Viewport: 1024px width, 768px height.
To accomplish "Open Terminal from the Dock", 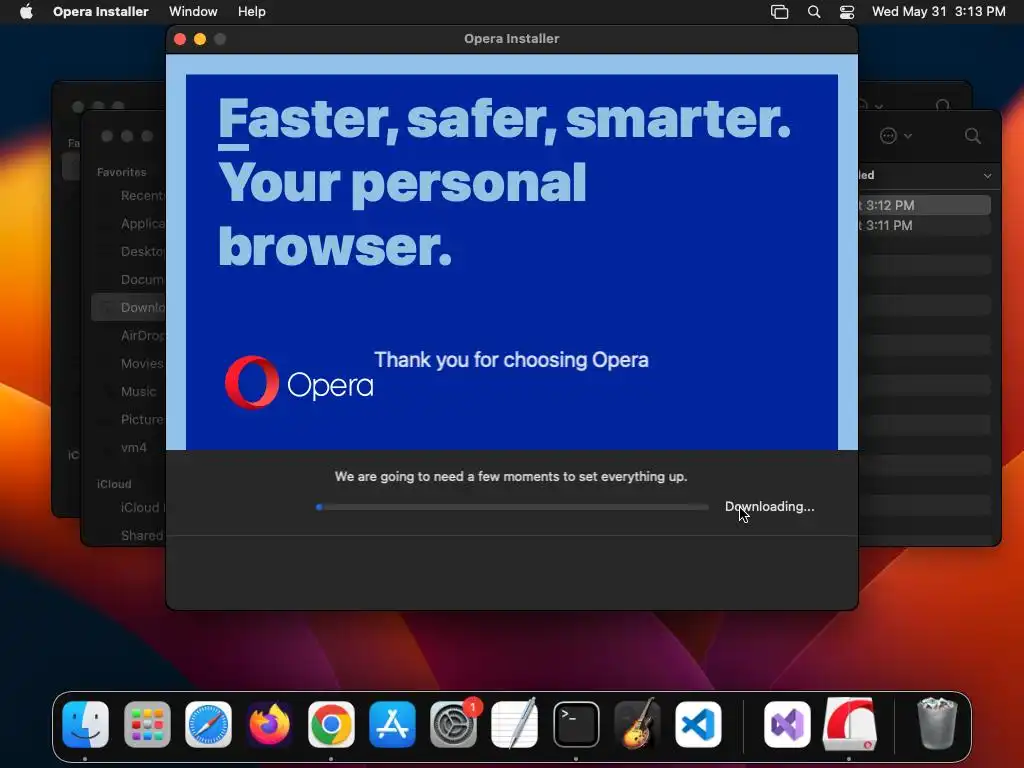I will 576,724.
